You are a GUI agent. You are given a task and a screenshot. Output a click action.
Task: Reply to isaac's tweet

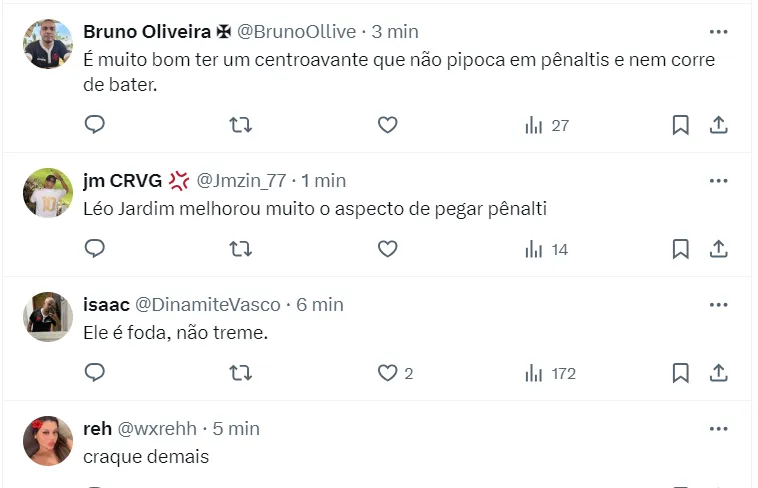[x=95, y=373]
